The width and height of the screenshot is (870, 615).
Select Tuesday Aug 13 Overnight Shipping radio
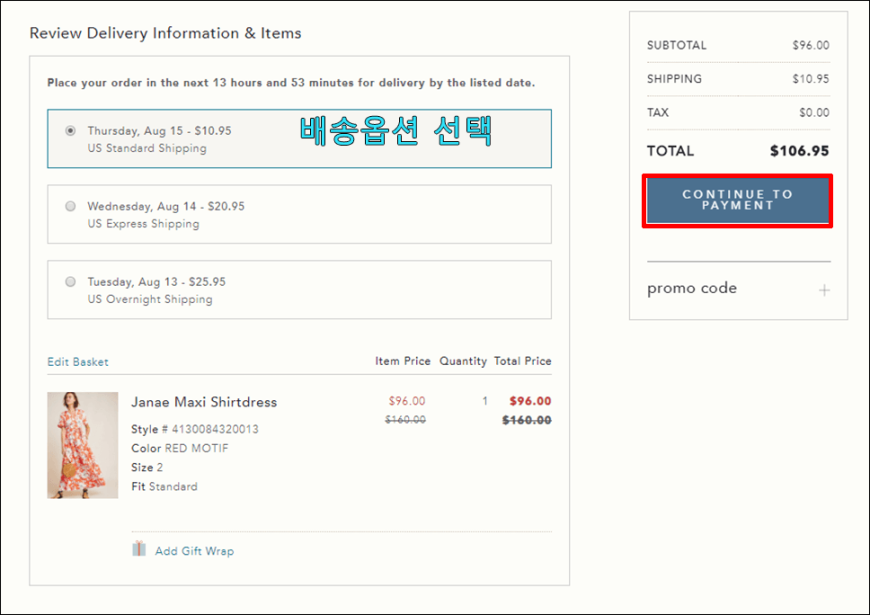[x=70, y=282]
